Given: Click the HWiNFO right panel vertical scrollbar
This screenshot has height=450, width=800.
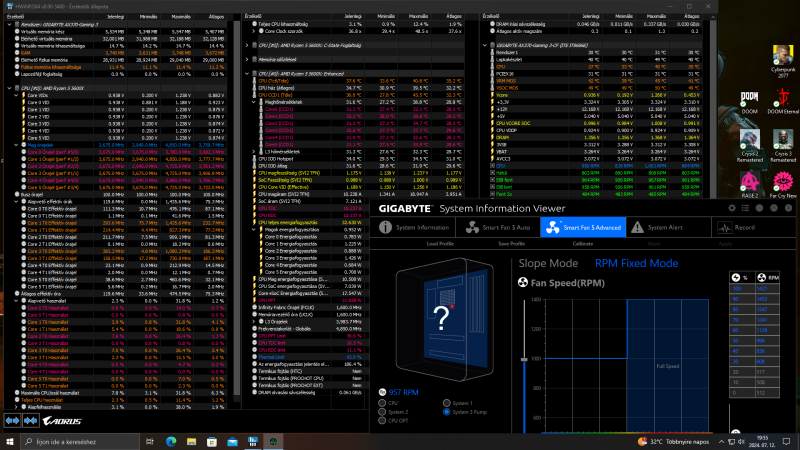Looking at the screenshot, I should [713, 107].
